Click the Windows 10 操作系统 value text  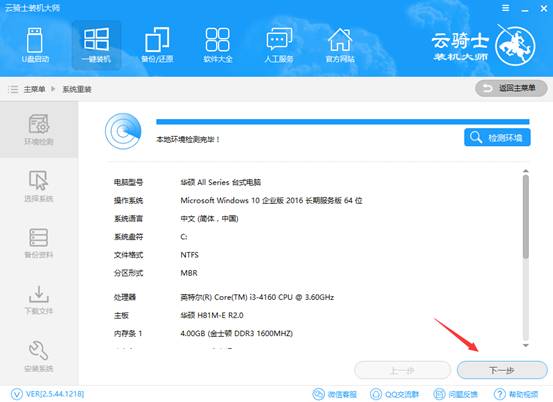[271, 200]
